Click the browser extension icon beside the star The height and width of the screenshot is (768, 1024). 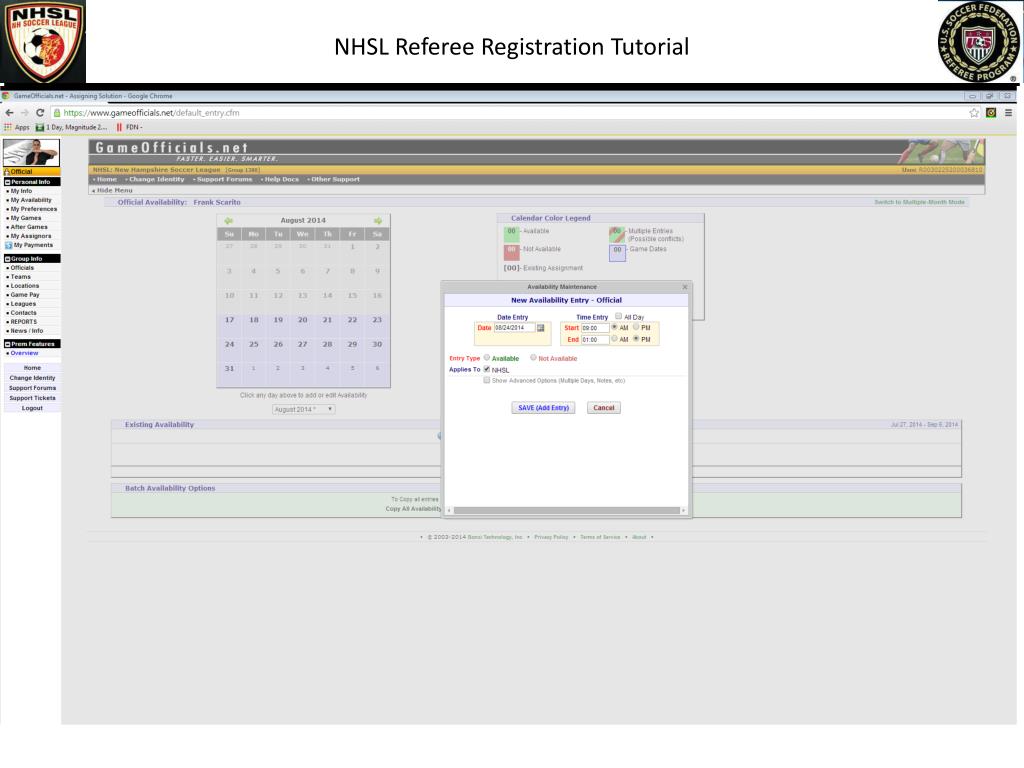(x=991, y=112)
